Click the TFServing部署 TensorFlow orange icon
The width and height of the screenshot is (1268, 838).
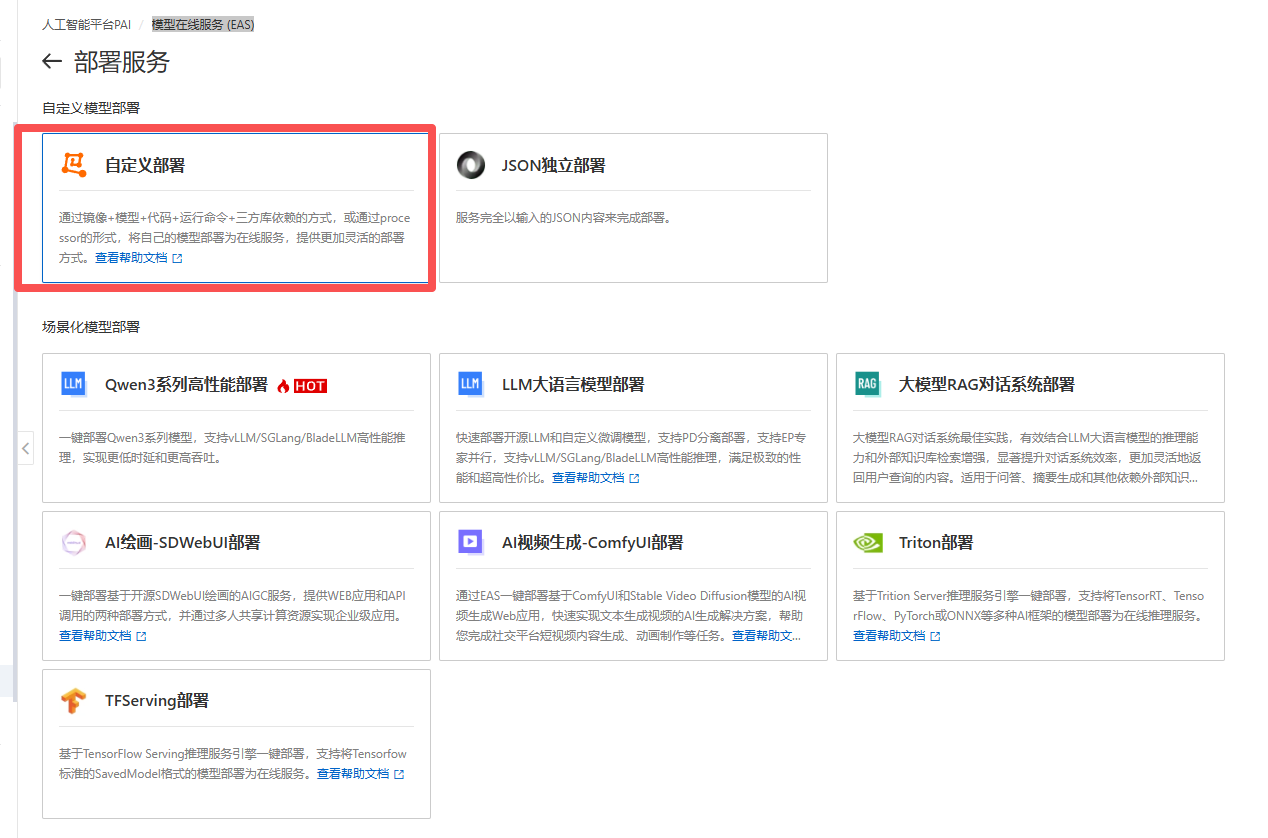coord(73,700)
